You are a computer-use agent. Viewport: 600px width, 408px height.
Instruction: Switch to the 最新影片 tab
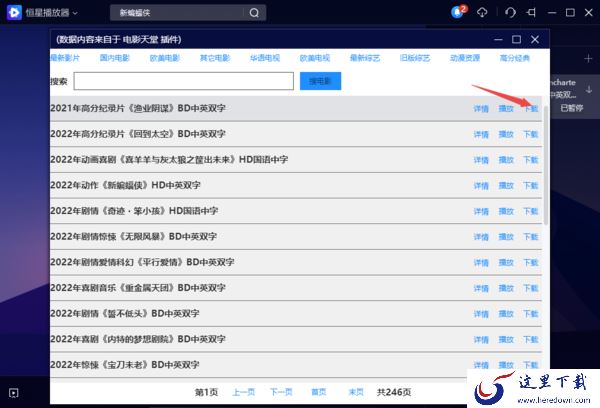click(x=65, y=58)
